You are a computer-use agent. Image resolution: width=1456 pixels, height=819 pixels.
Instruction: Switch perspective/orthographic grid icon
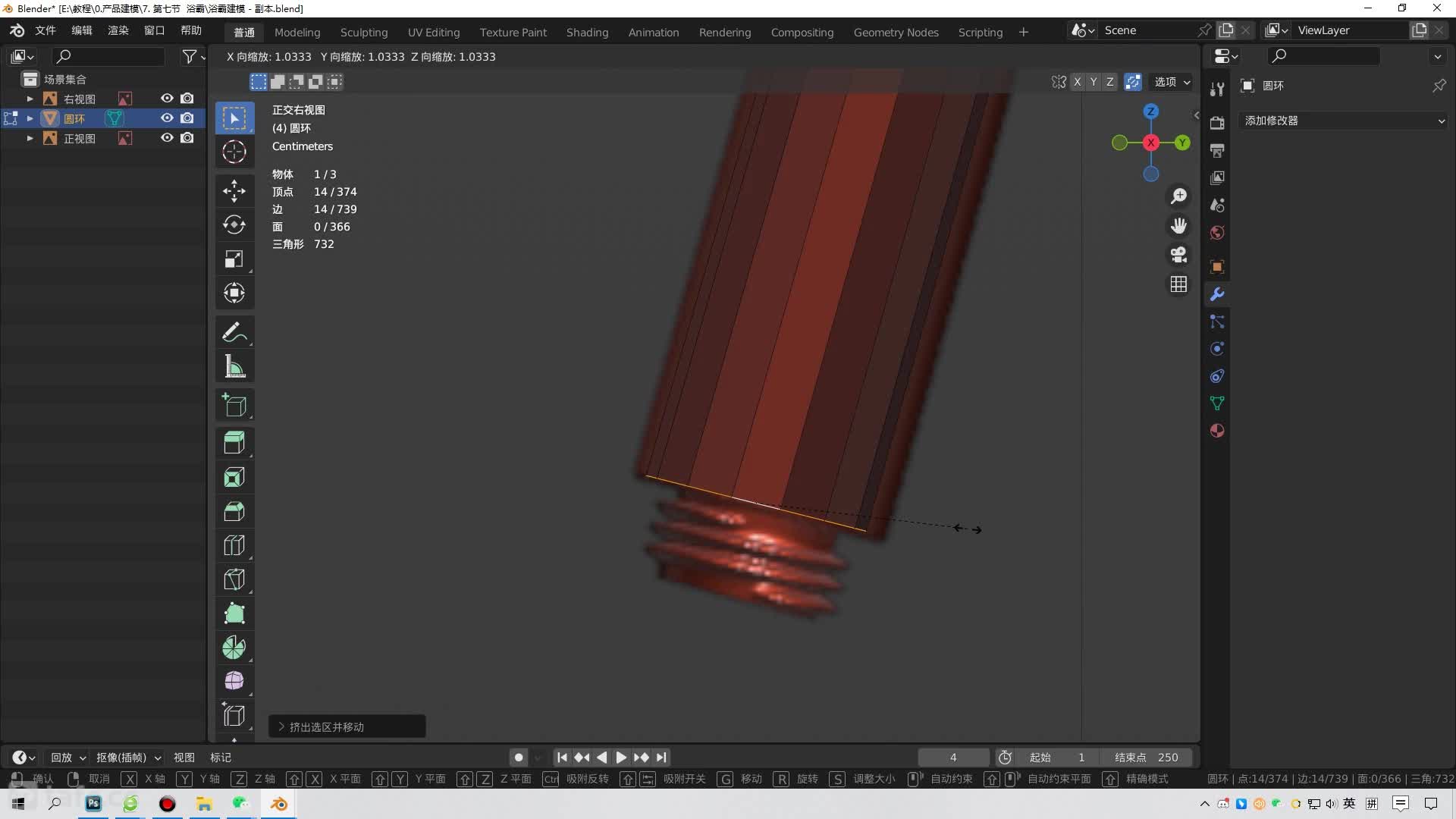pos(1178,284)
